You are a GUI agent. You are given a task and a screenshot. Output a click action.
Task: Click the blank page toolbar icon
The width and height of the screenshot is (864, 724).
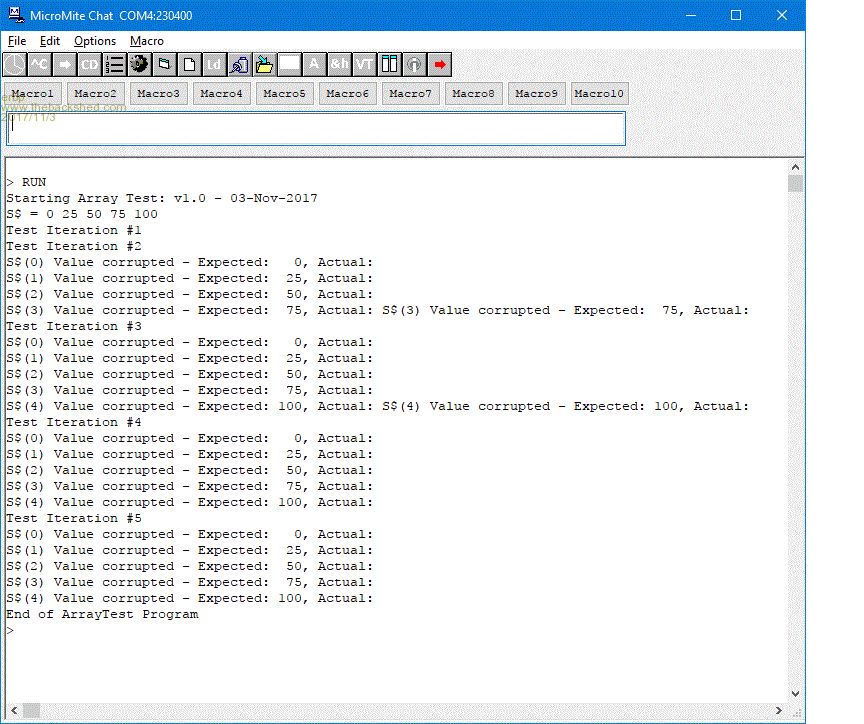click(x=190, y=65)
